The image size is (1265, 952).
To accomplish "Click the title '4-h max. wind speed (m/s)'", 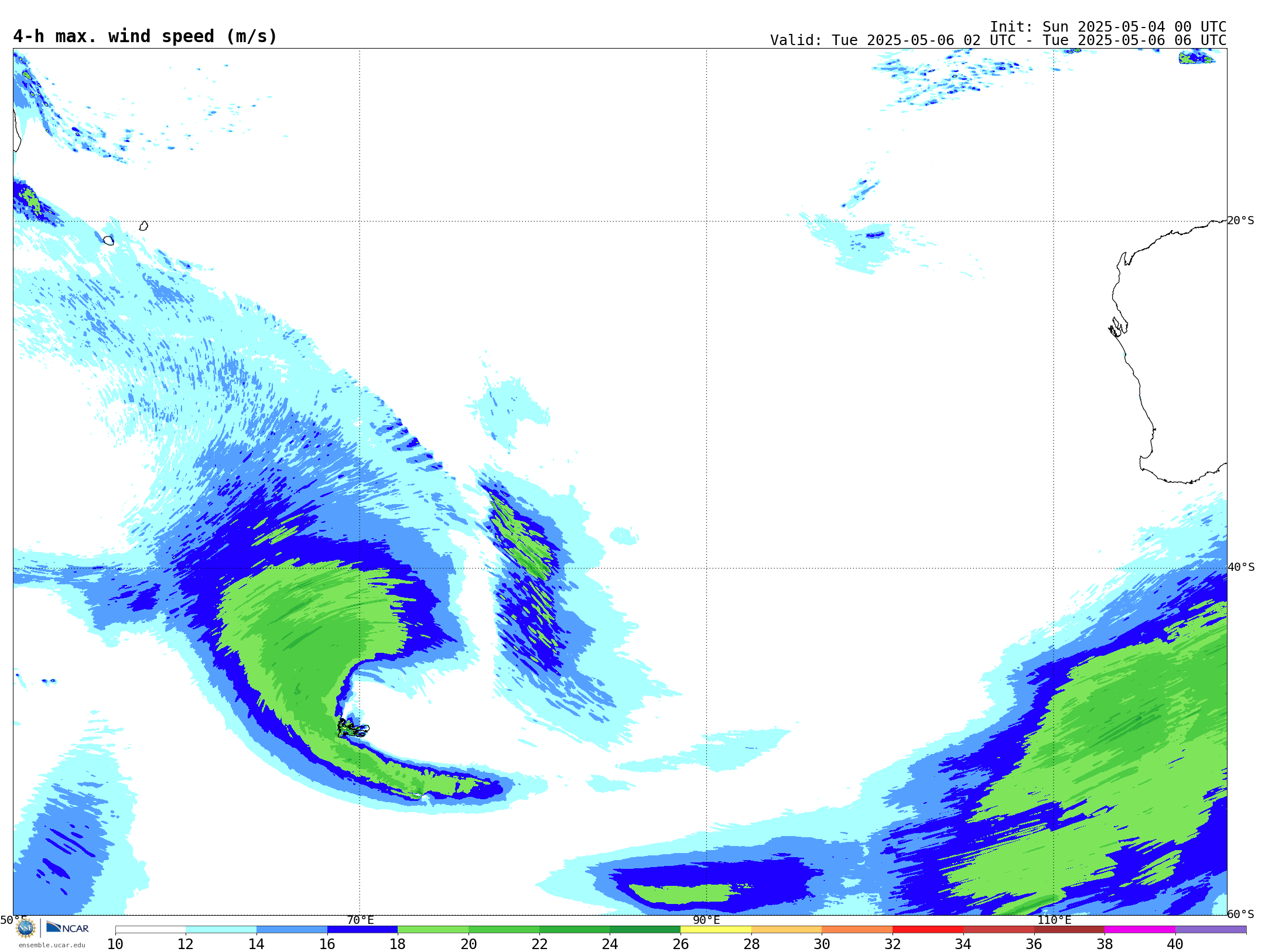I will [x=145, y=36].
